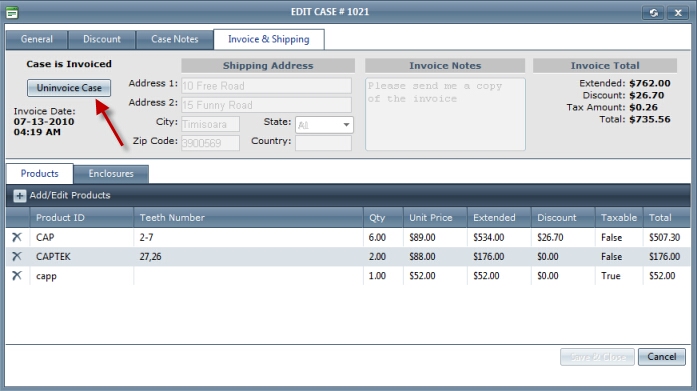Click Extended $762.00 in Invoice Total
This screenshot has height=391, width=697.
649,83
